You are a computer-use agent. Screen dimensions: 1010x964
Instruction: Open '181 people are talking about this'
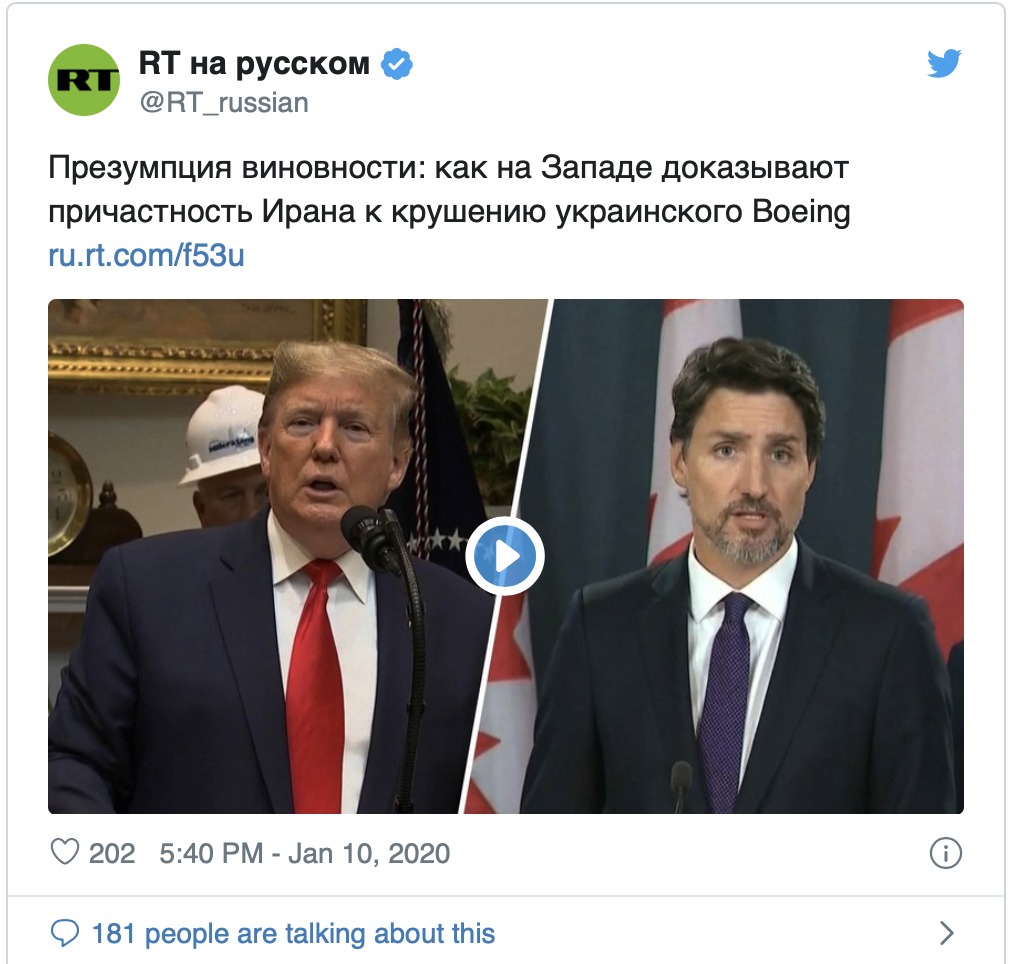click(x=294, y=933)
